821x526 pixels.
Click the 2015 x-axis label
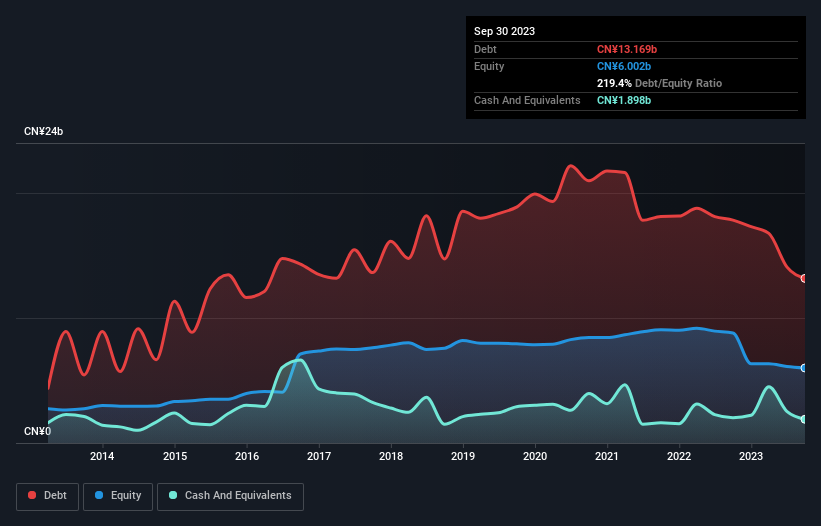[x=175, y=456]
